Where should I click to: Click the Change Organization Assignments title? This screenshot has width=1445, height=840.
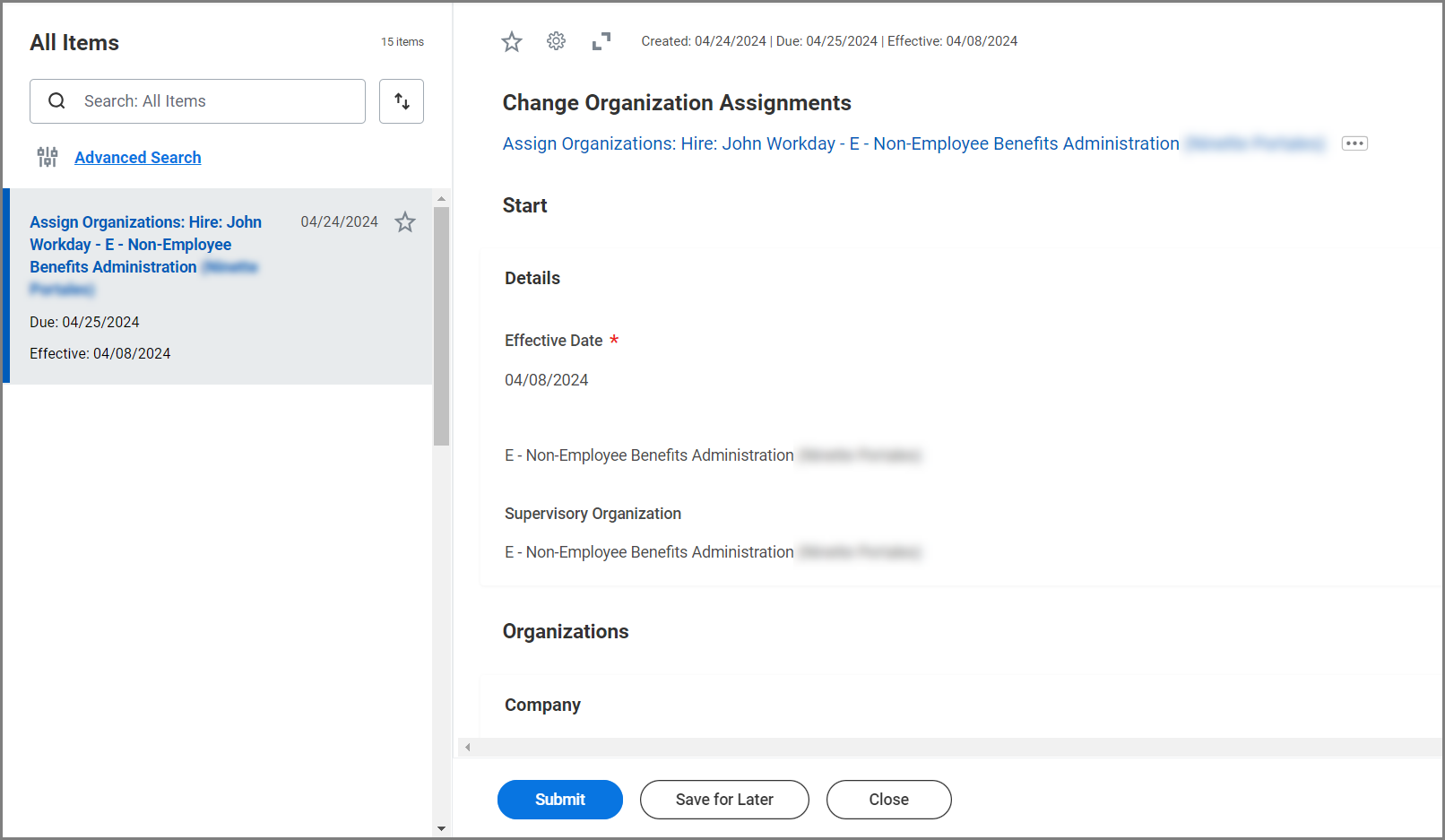pyautogui.click(x=677, y=103)
